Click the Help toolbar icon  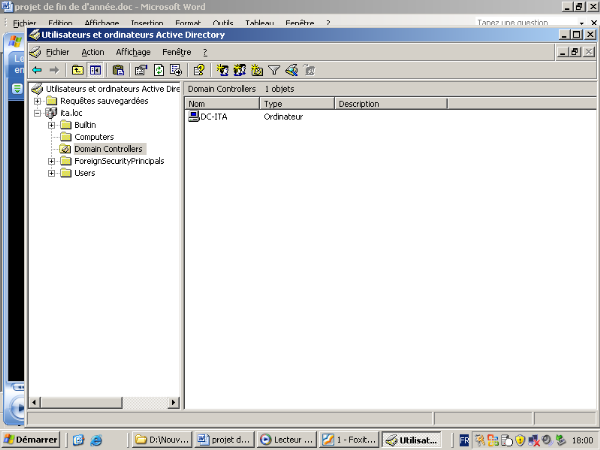pos(199,70)
